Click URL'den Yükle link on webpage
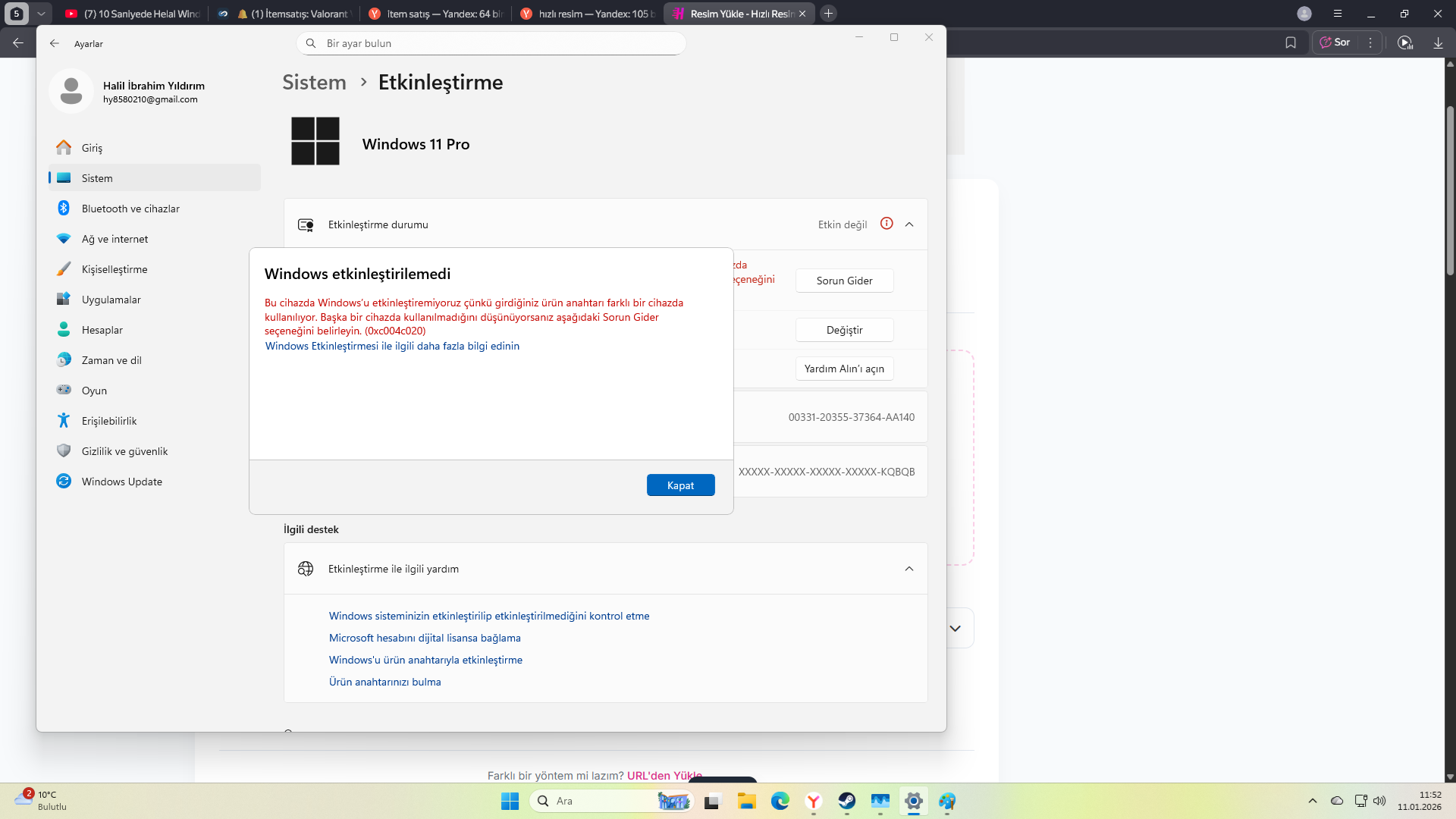The height and width of the screenshot is (819, 1456). pos(664,776)
